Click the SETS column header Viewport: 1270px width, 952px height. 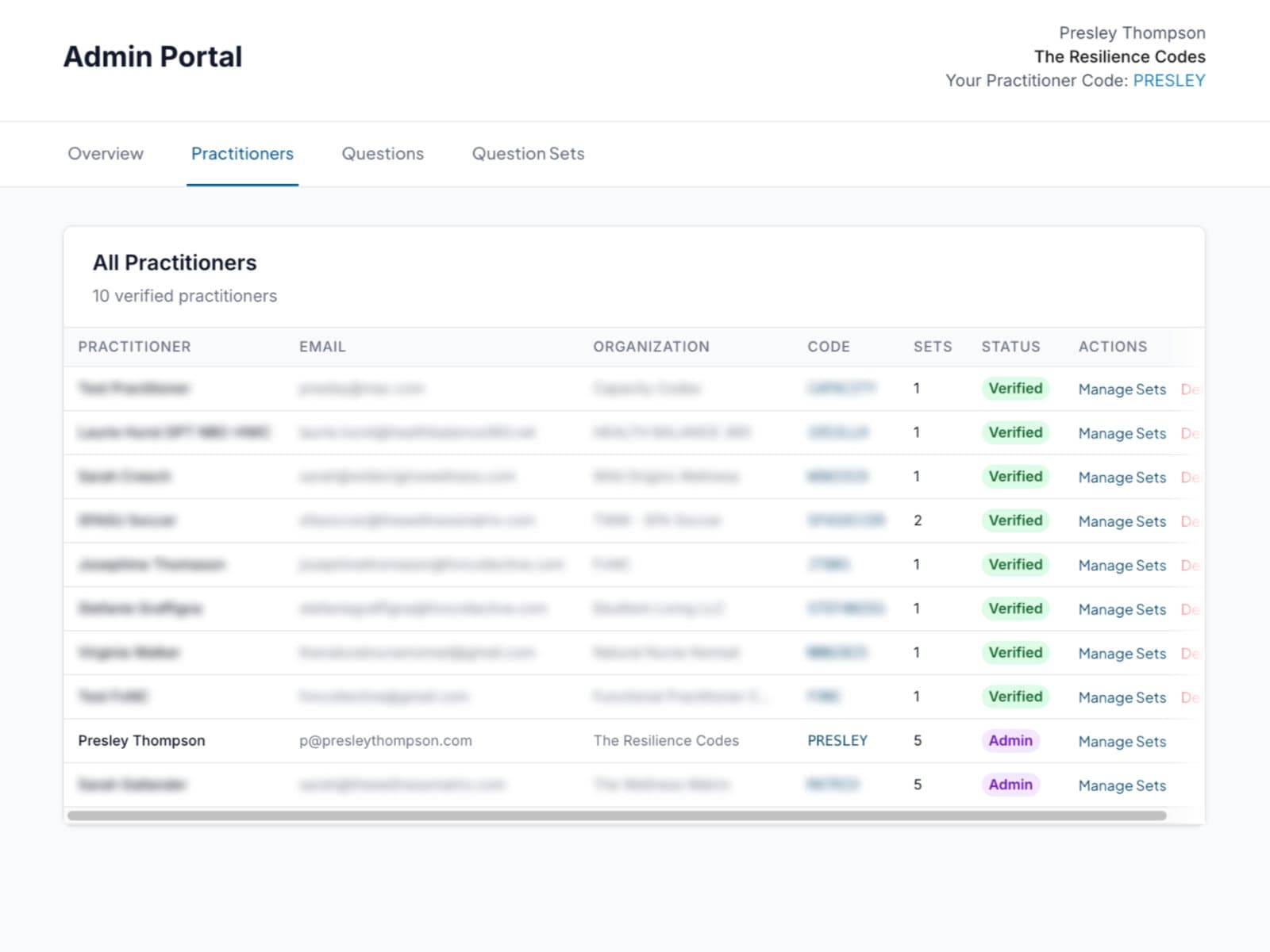pyautogui.click(x=932, y=347)
